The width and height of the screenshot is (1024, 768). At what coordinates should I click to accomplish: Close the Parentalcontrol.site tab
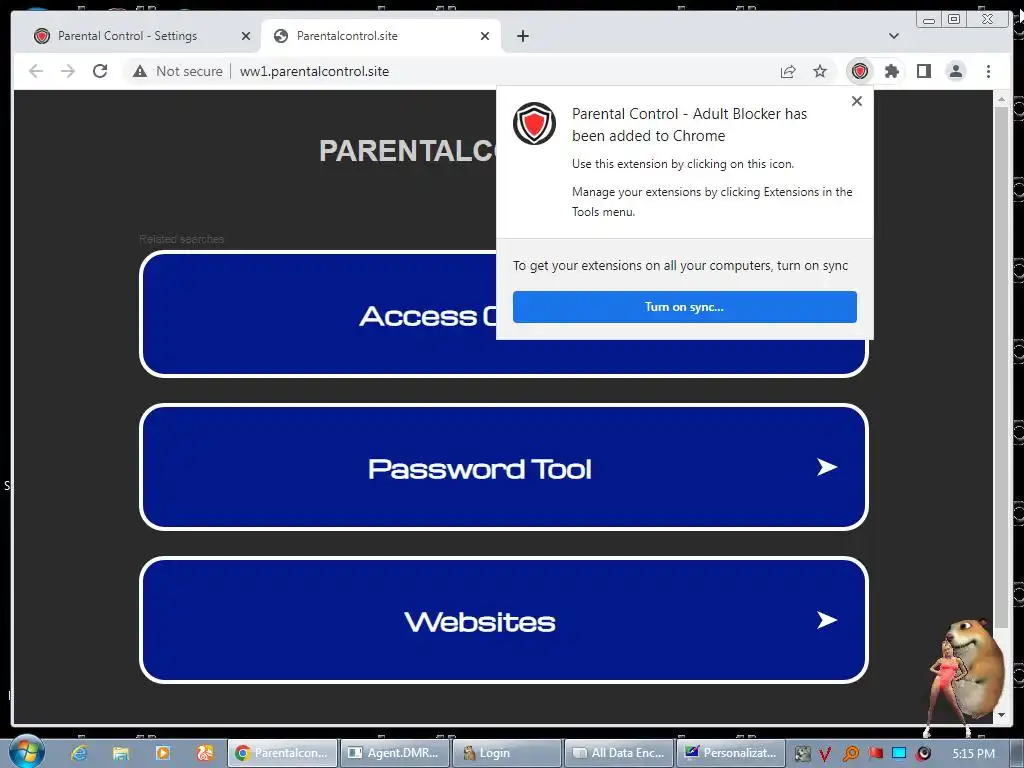[485, 36]
